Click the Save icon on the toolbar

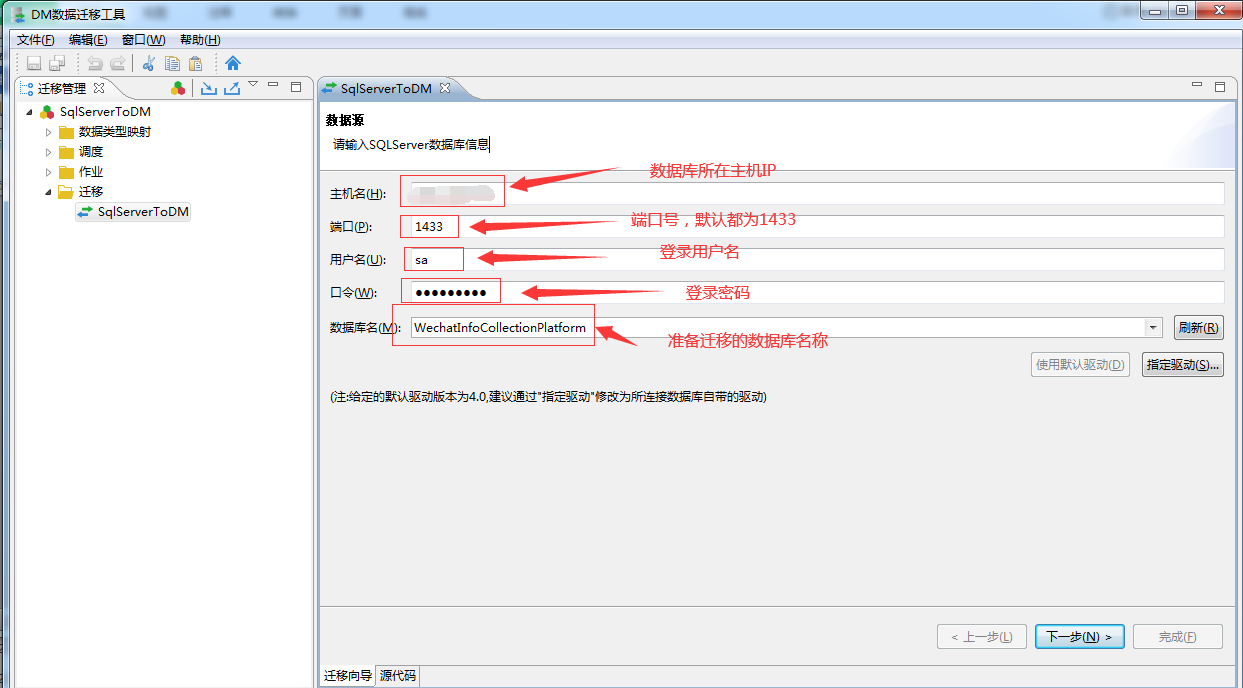point(34,62)
